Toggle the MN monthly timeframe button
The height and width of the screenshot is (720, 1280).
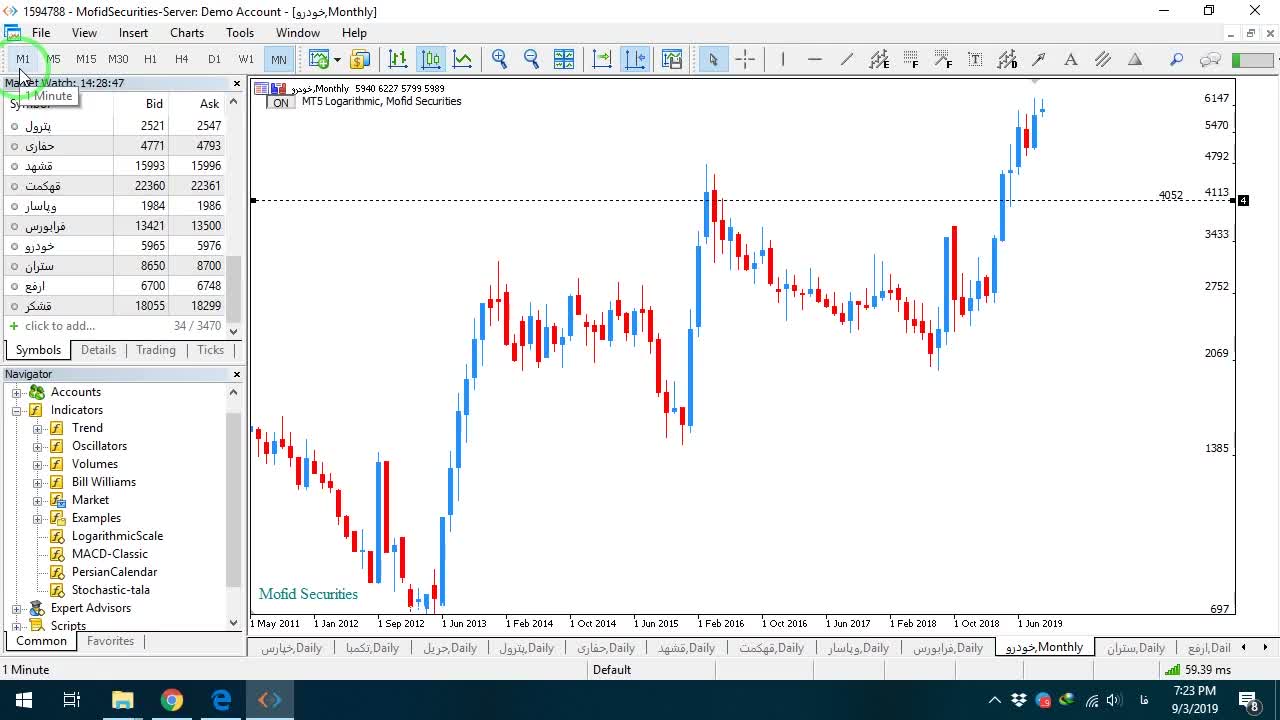278,59
